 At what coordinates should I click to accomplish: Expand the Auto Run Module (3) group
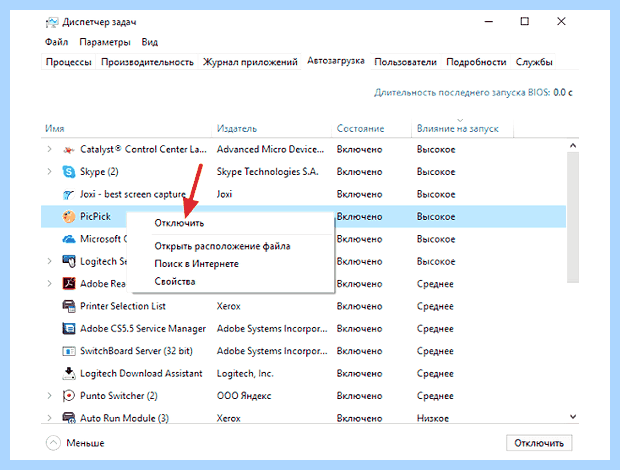tap(49, 418)
